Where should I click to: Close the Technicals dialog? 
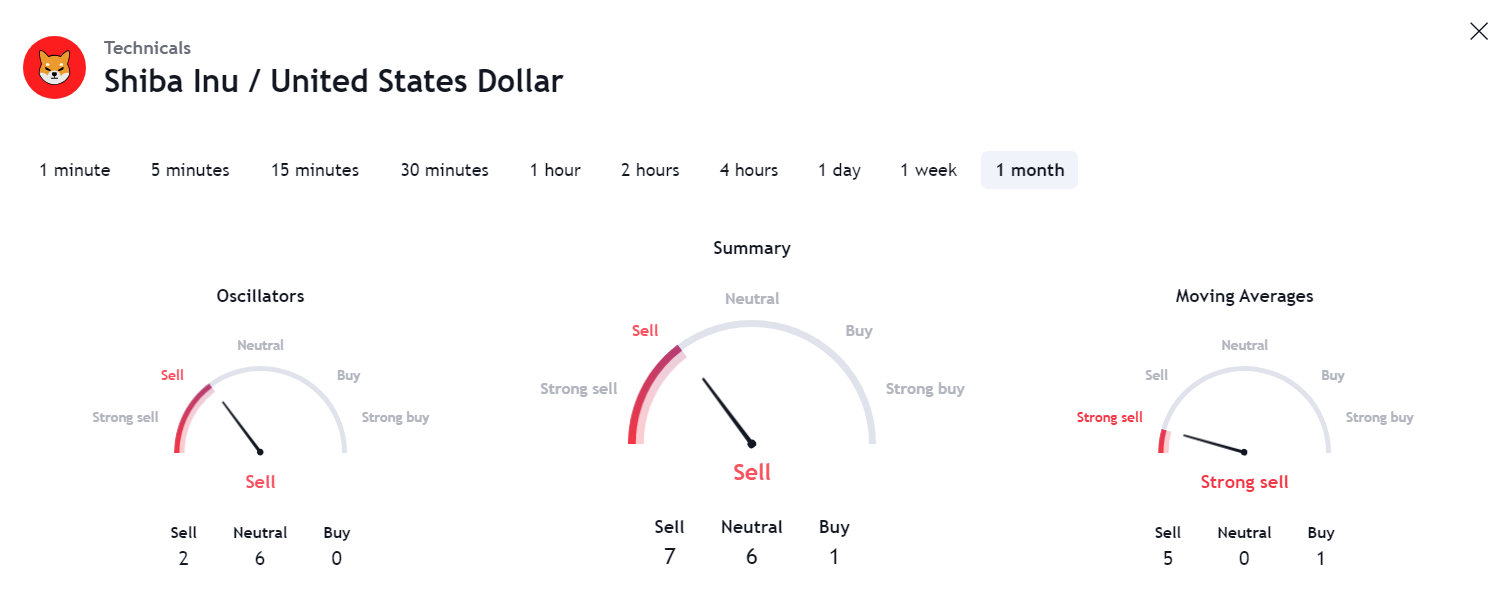point(1478,31)
